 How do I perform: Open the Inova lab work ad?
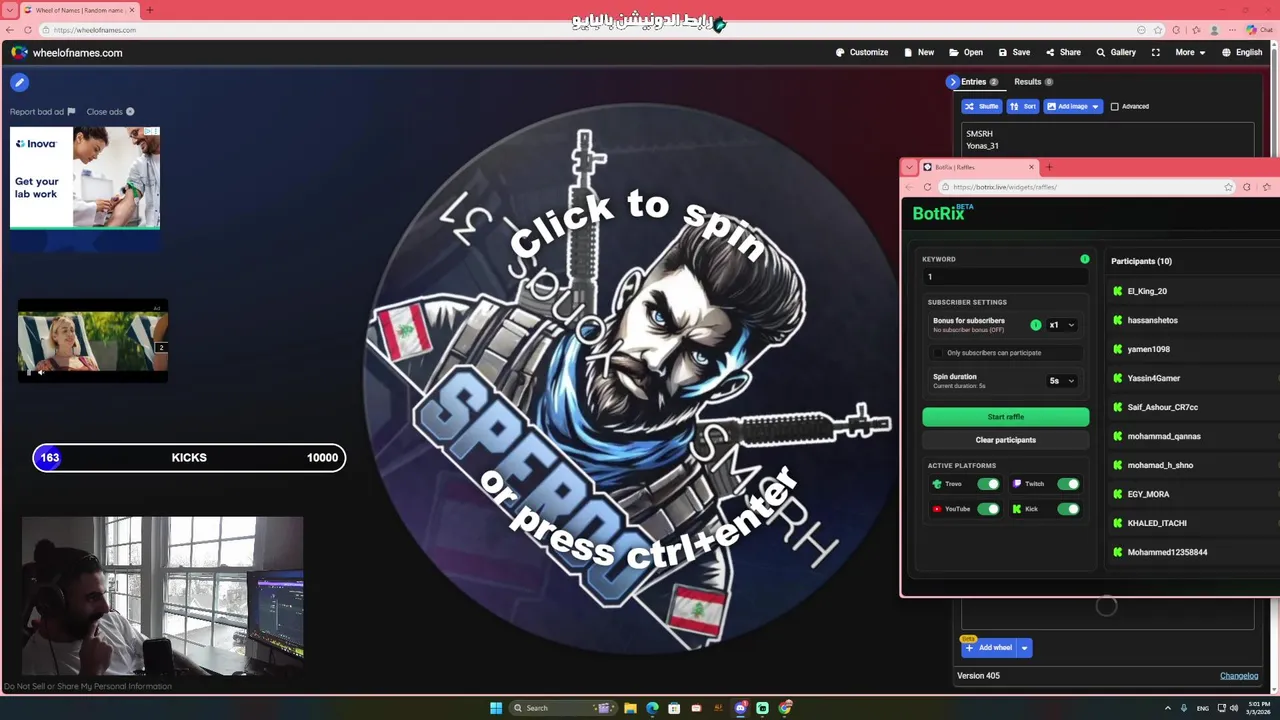tap(85, 177)
